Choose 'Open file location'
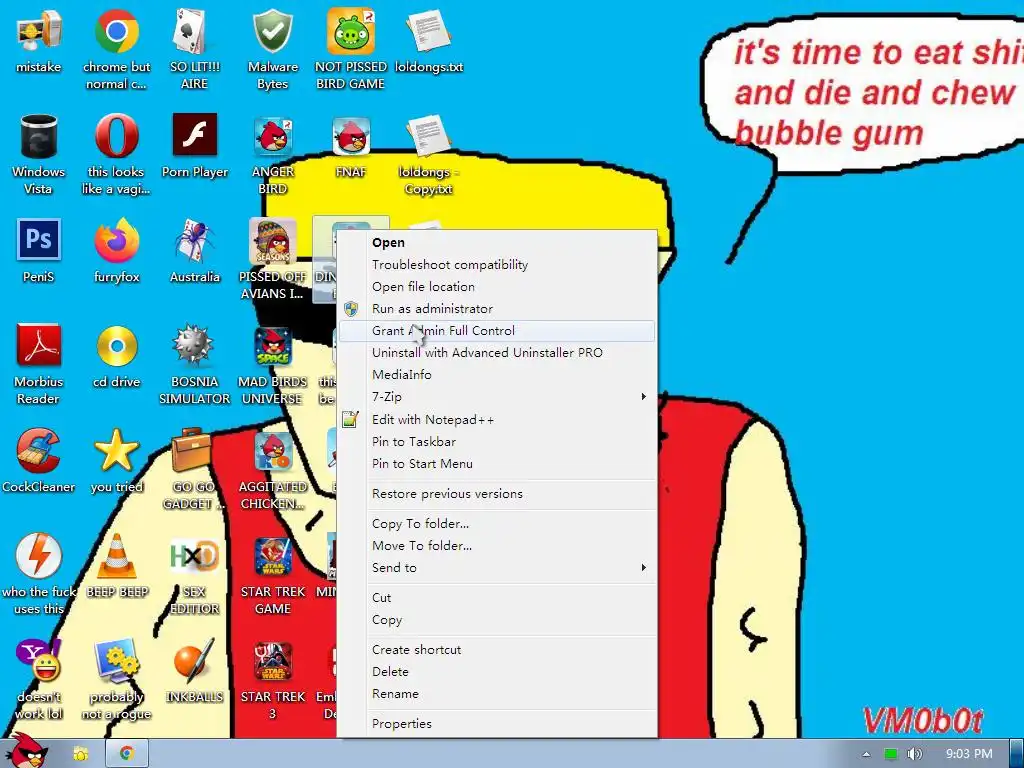Screen dimensions: 1024x768 tap(497, 287)
